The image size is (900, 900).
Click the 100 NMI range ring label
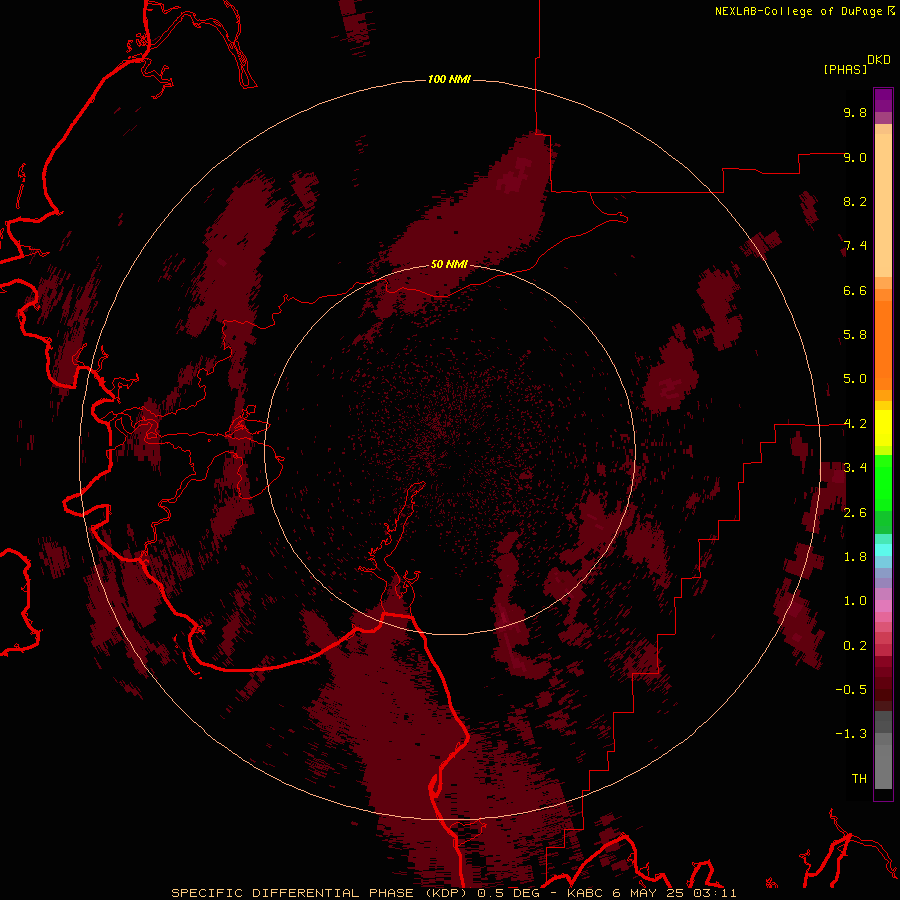(449, 79)
